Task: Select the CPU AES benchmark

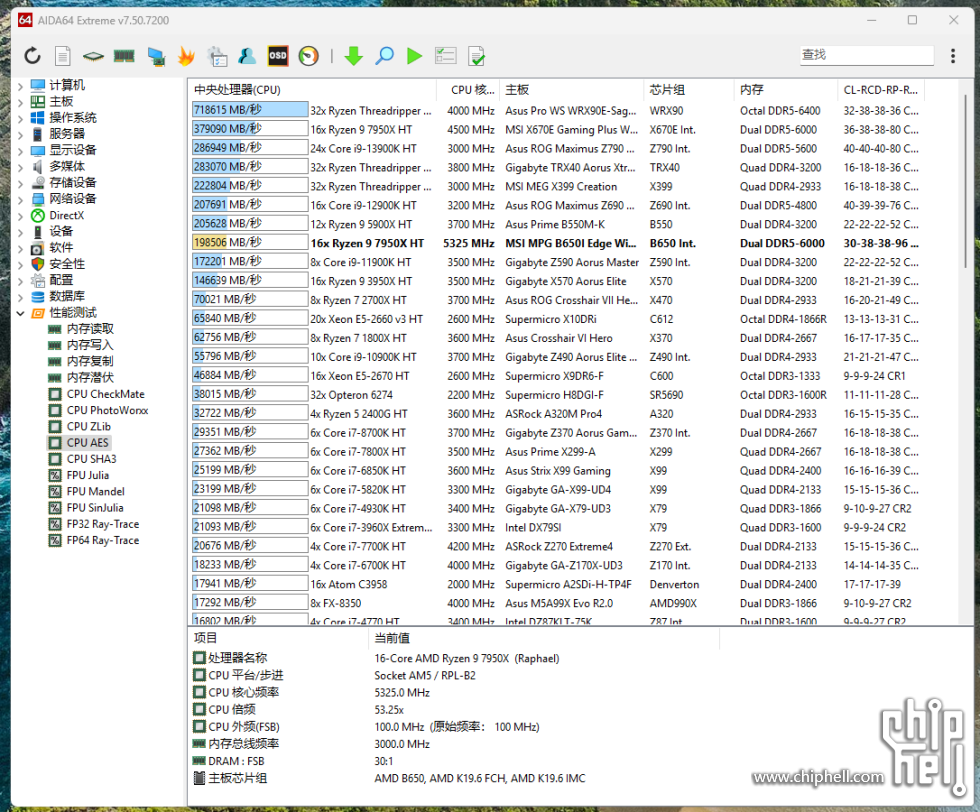Action: coord(88,443)
